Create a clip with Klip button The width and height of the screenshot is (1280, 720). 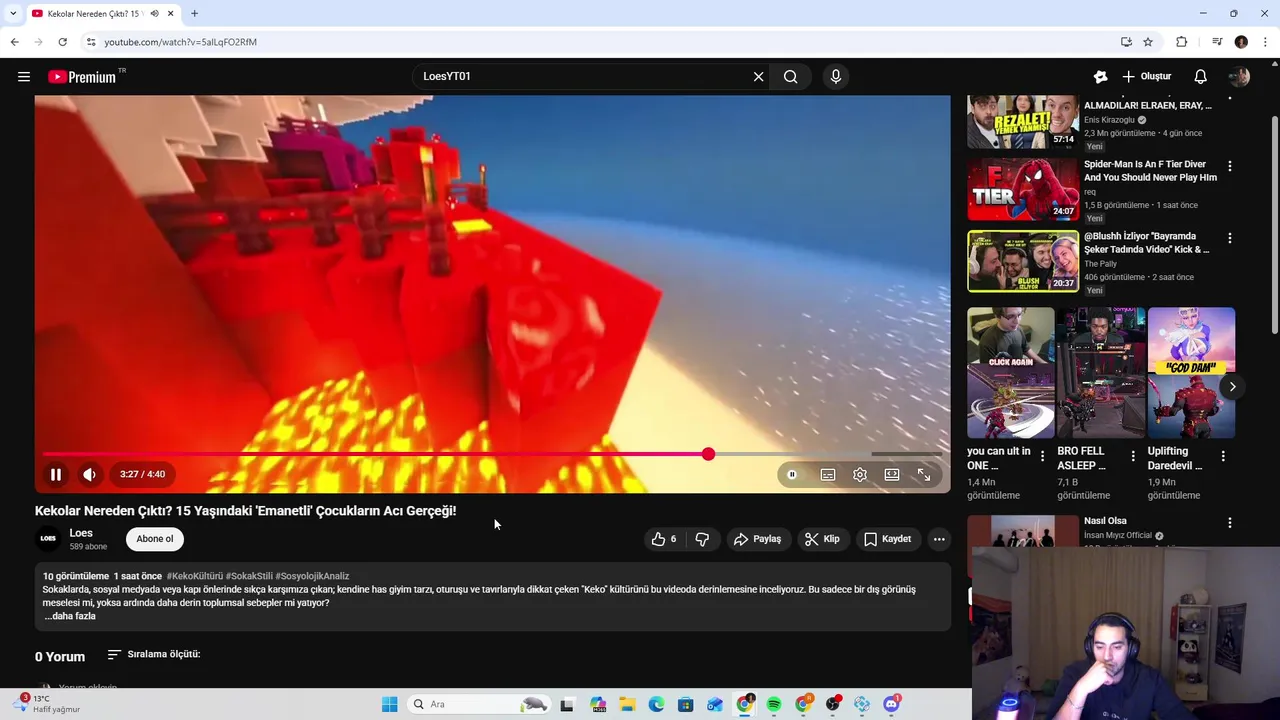pyautogui.click(x=822, y=539)
